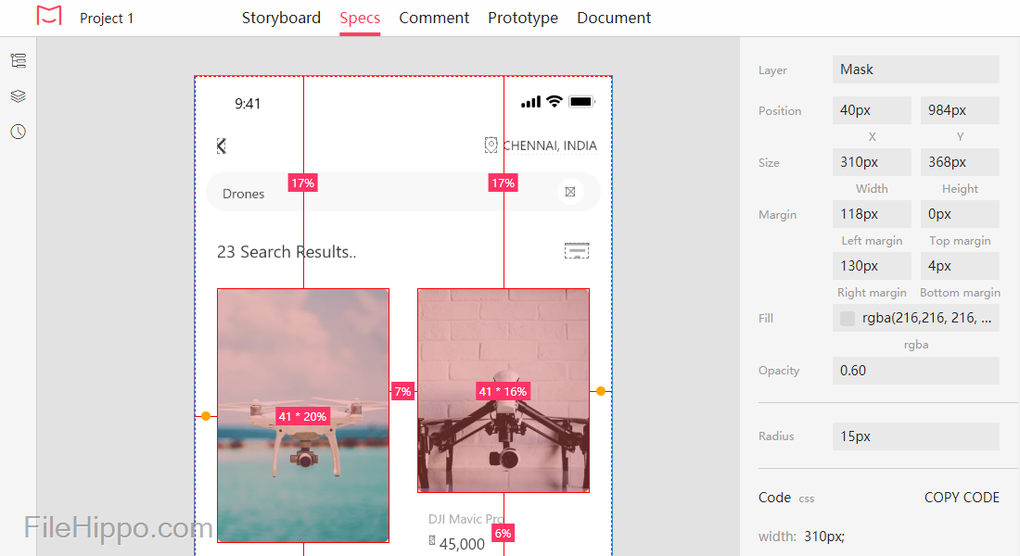Select the css code type label
Image resolution: width=1020 pixels, height=556 pixels.
[807, 499]
